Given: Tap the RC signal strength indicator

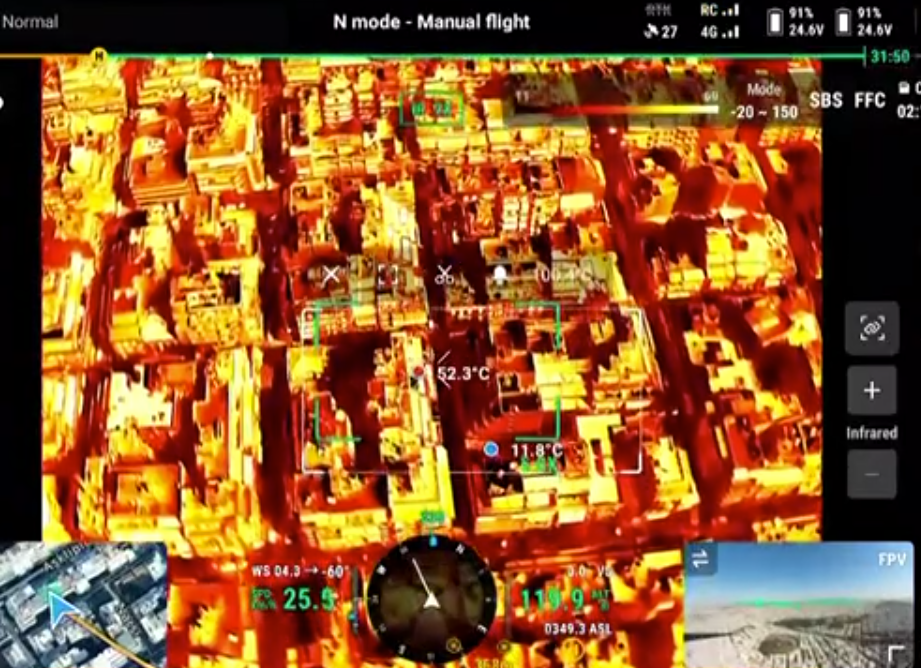Looking at the screenshot, I should tap(719, 11).
